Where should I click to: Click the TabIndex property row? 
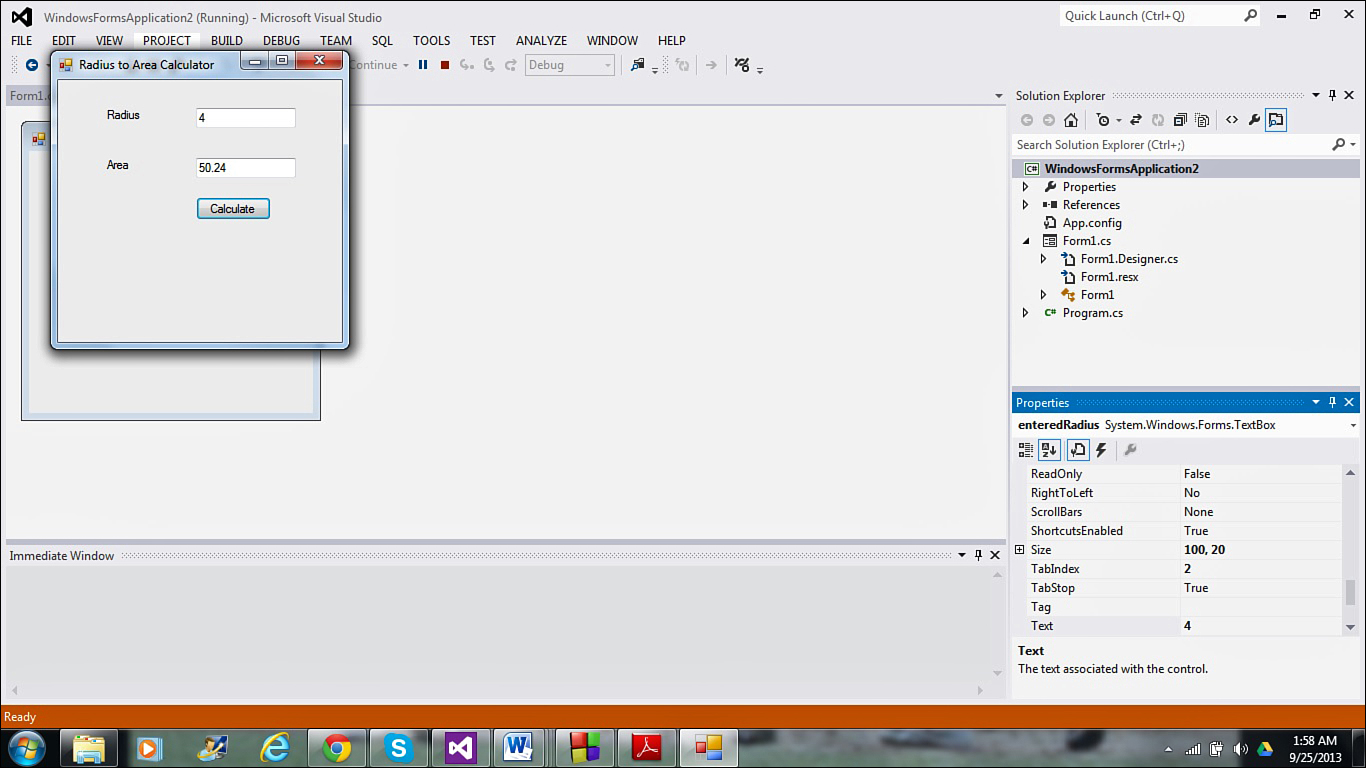pyautogui.click(x=1178, y=569)
